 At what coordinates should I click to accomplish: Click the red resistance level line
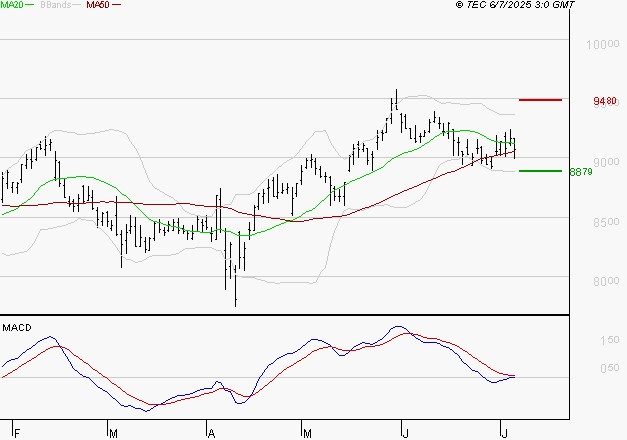[x=540, y=100]
